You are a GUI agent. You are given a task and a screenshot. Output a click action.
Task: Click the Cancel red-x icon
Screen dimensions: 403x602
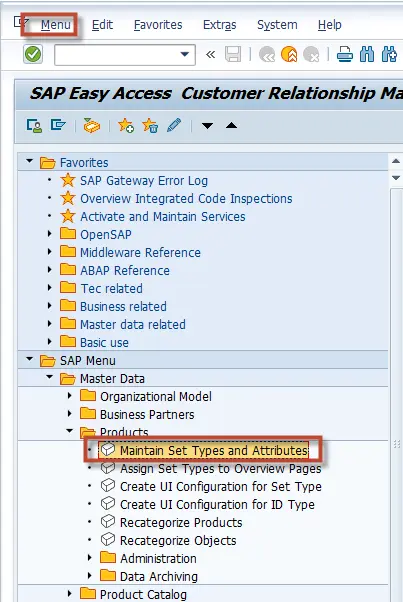tap(311, 55)
